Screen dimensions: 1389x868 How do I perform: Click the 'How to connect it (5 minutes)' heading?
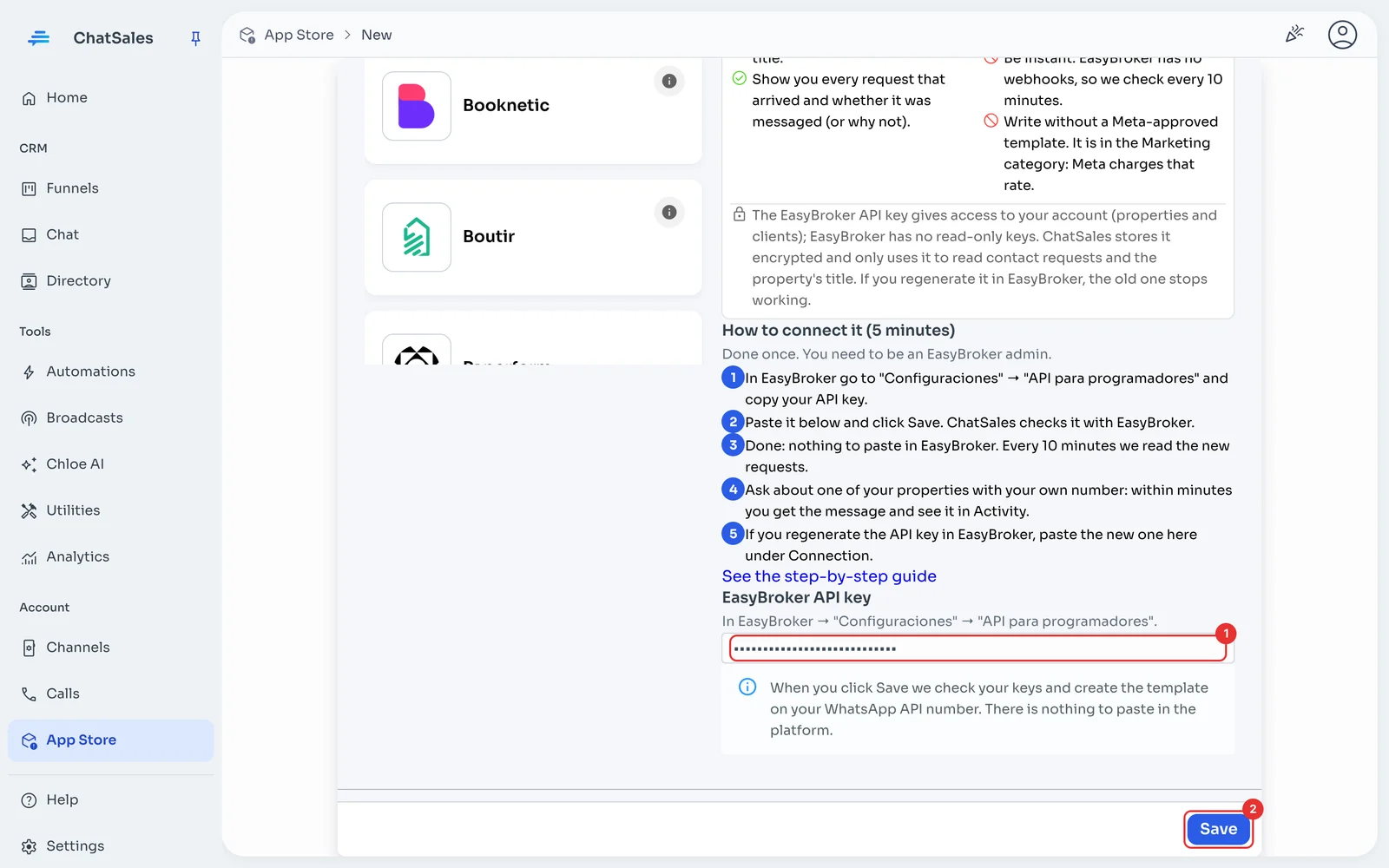pyautogui.click(x=839, y=330)
